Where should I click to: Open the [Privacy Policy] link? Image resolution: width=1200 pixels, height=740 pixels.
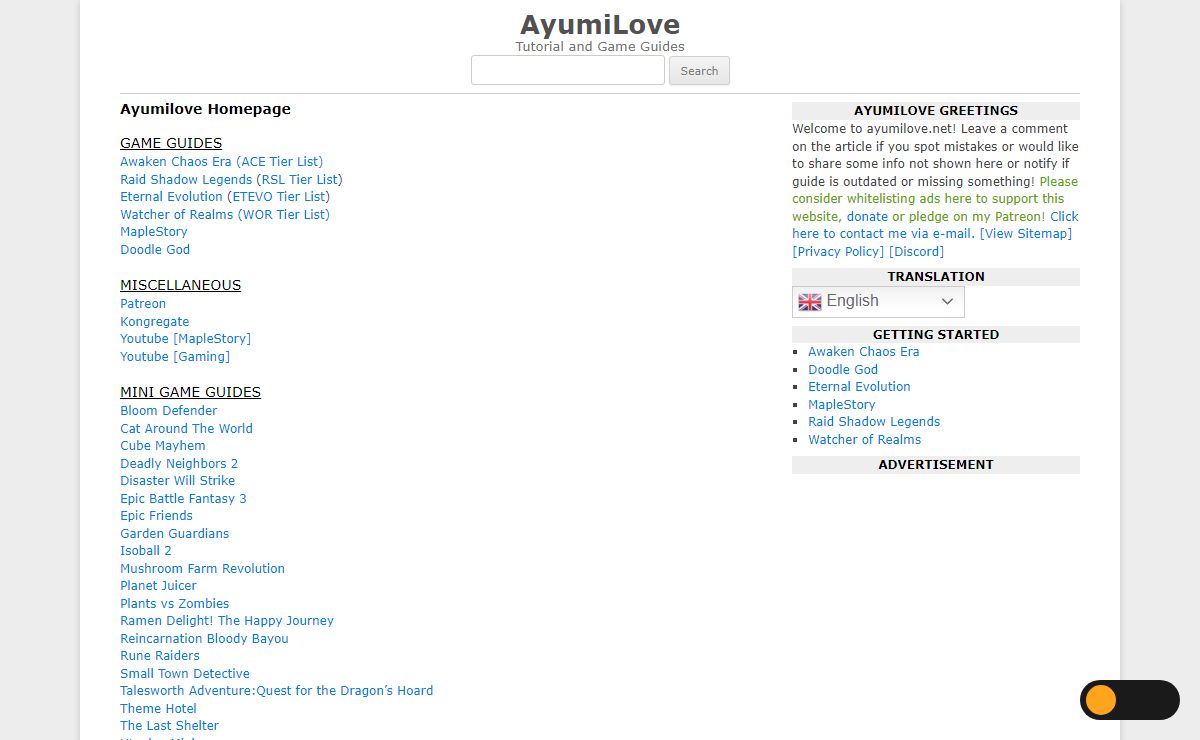click(x=838, y=252)
